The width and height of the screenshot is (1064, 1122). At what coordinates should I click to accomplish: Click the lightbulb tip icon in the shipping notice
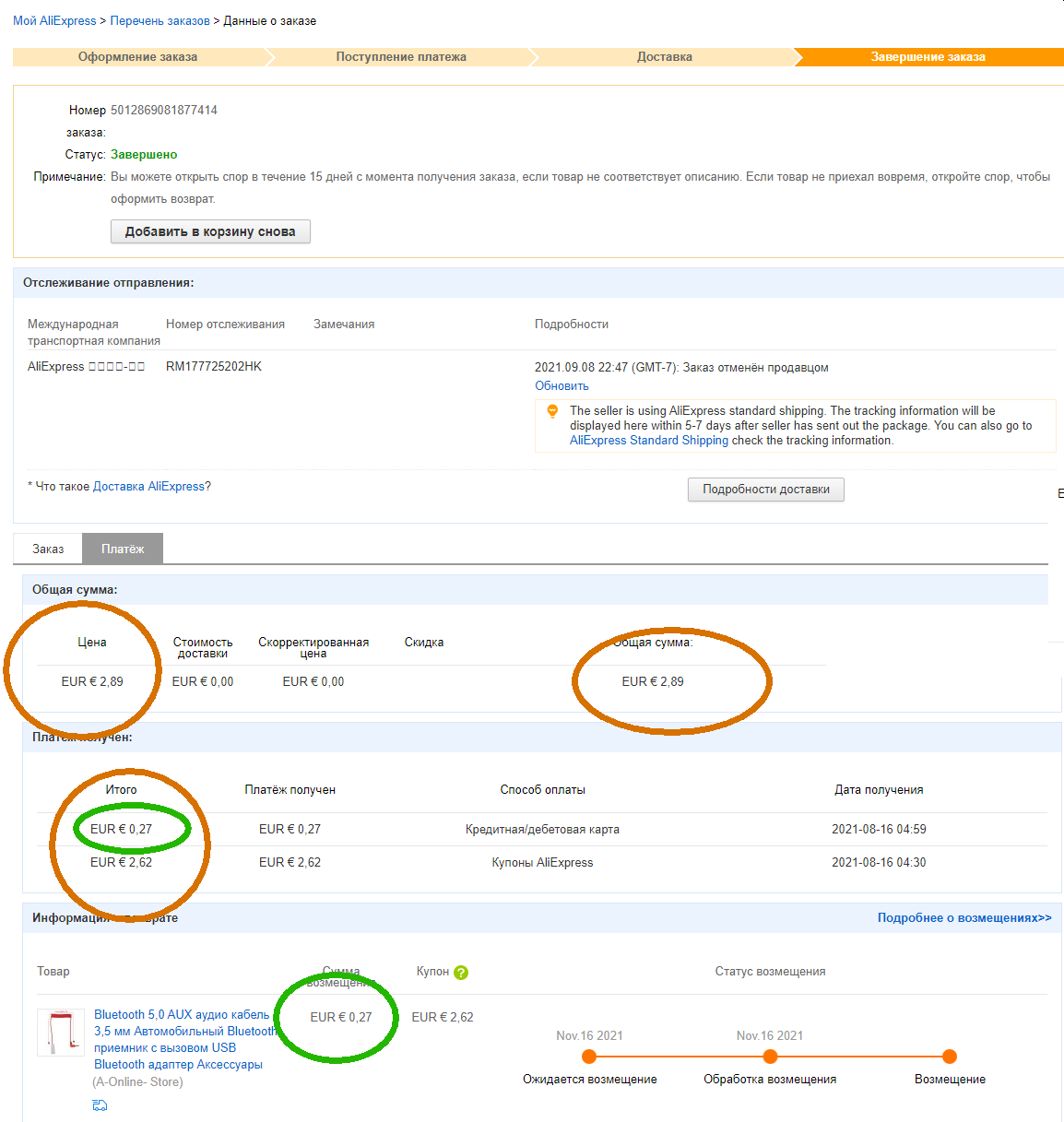(552, 412)
